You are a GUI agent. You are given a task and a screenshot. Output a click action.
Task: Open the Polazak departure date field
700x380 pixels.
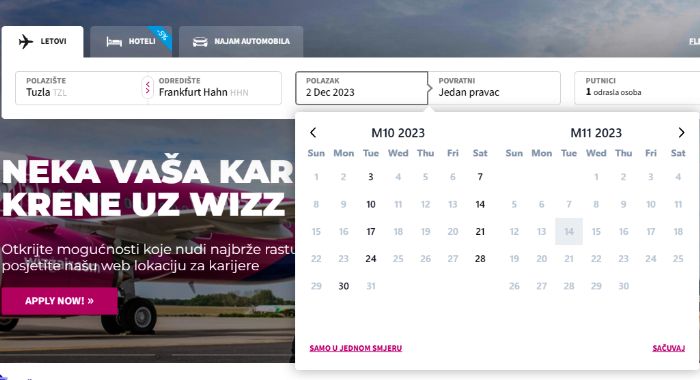point(362,88)
